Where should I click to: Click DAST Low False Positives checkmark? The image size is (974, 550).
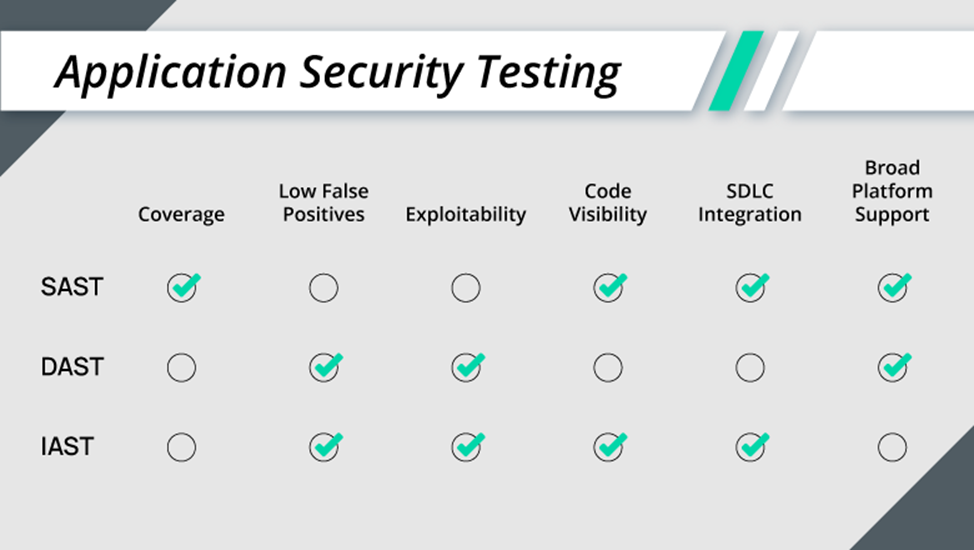324,367
